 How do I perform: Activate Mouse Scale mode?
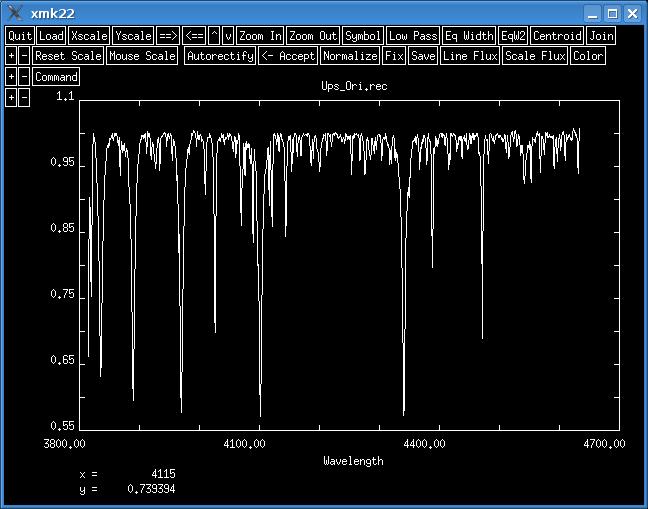click(x=142, y=56)
